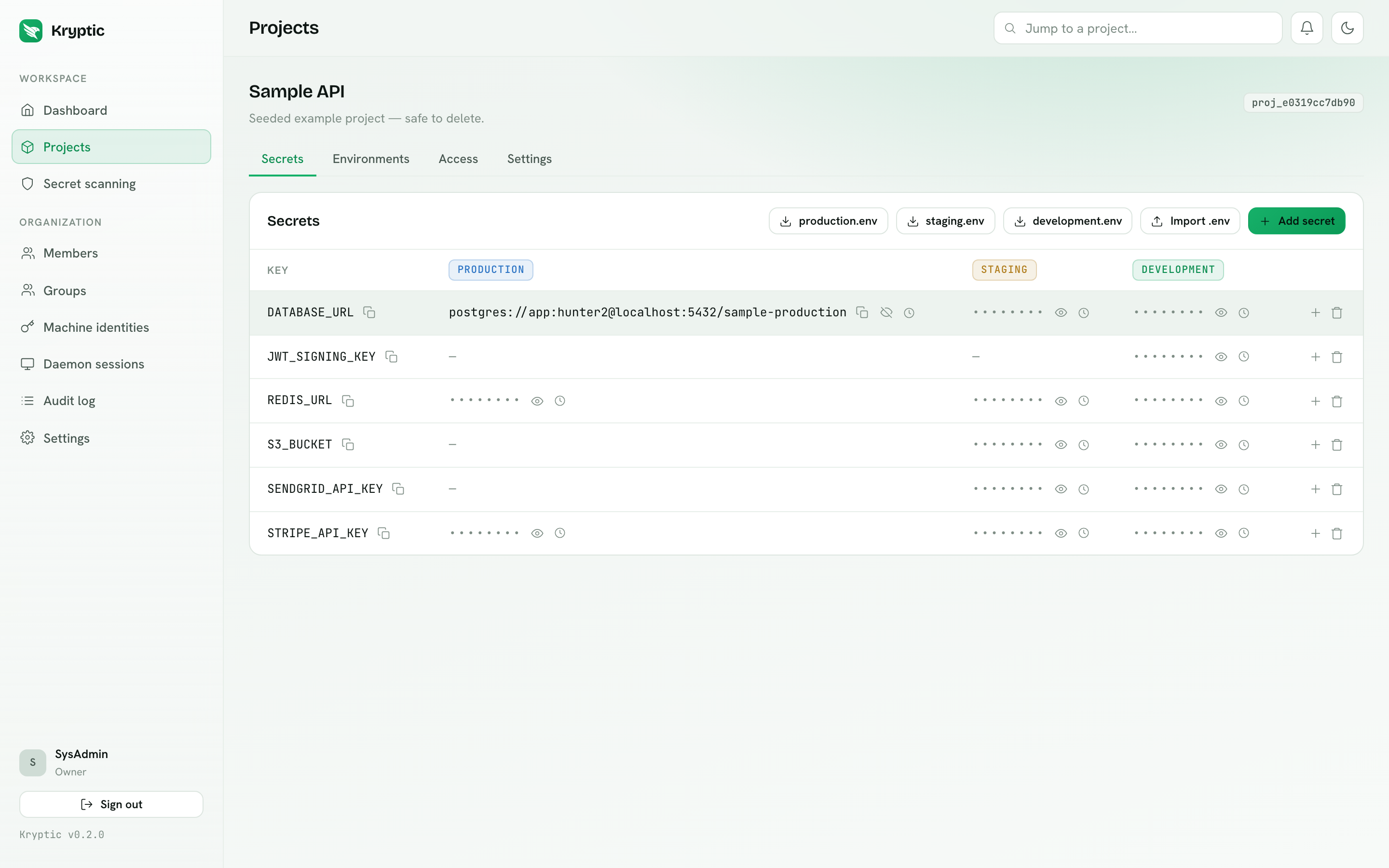Screen dimensions: 1389x868
Task: Click the Import .env button
Action: pyautogui.click(x=1190, y=221)
